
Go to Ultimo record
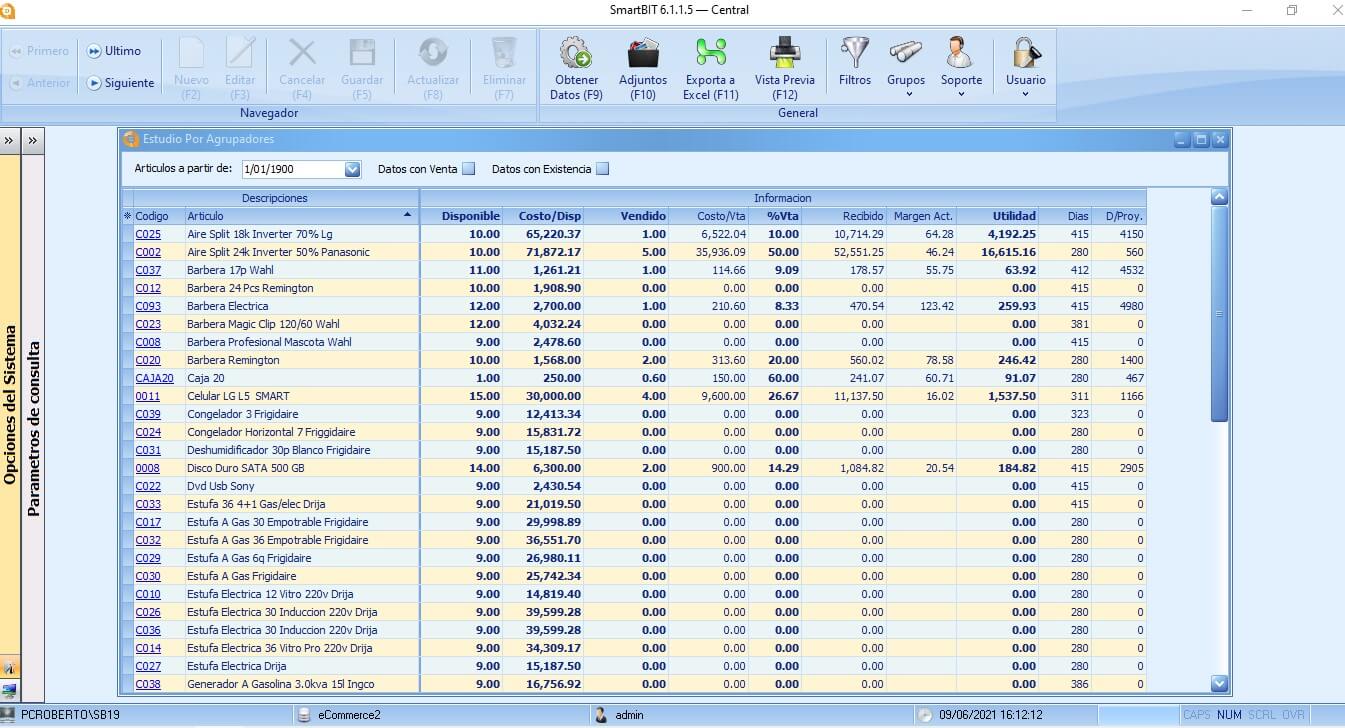point(114,51)
